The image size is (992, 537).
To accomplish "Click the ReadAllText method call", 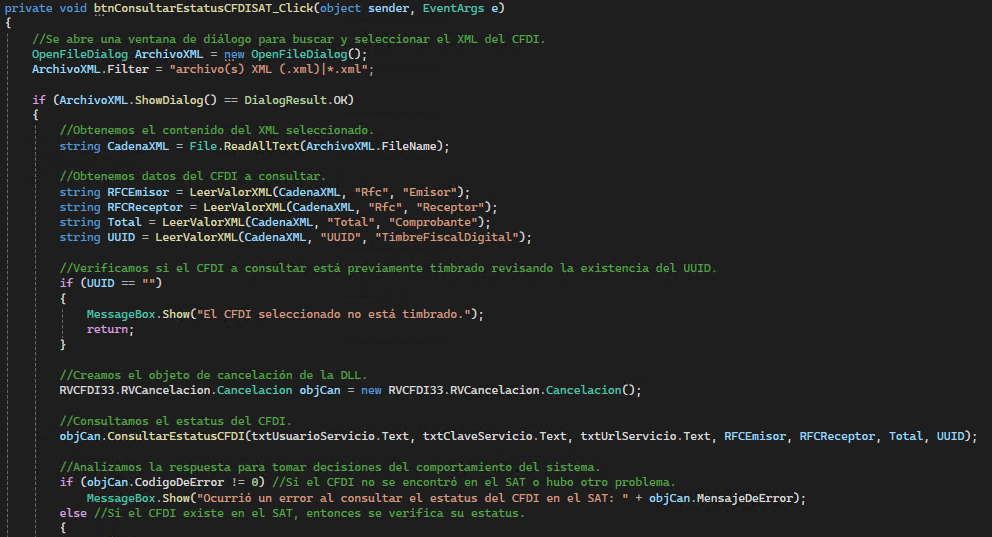I will 261,146.
